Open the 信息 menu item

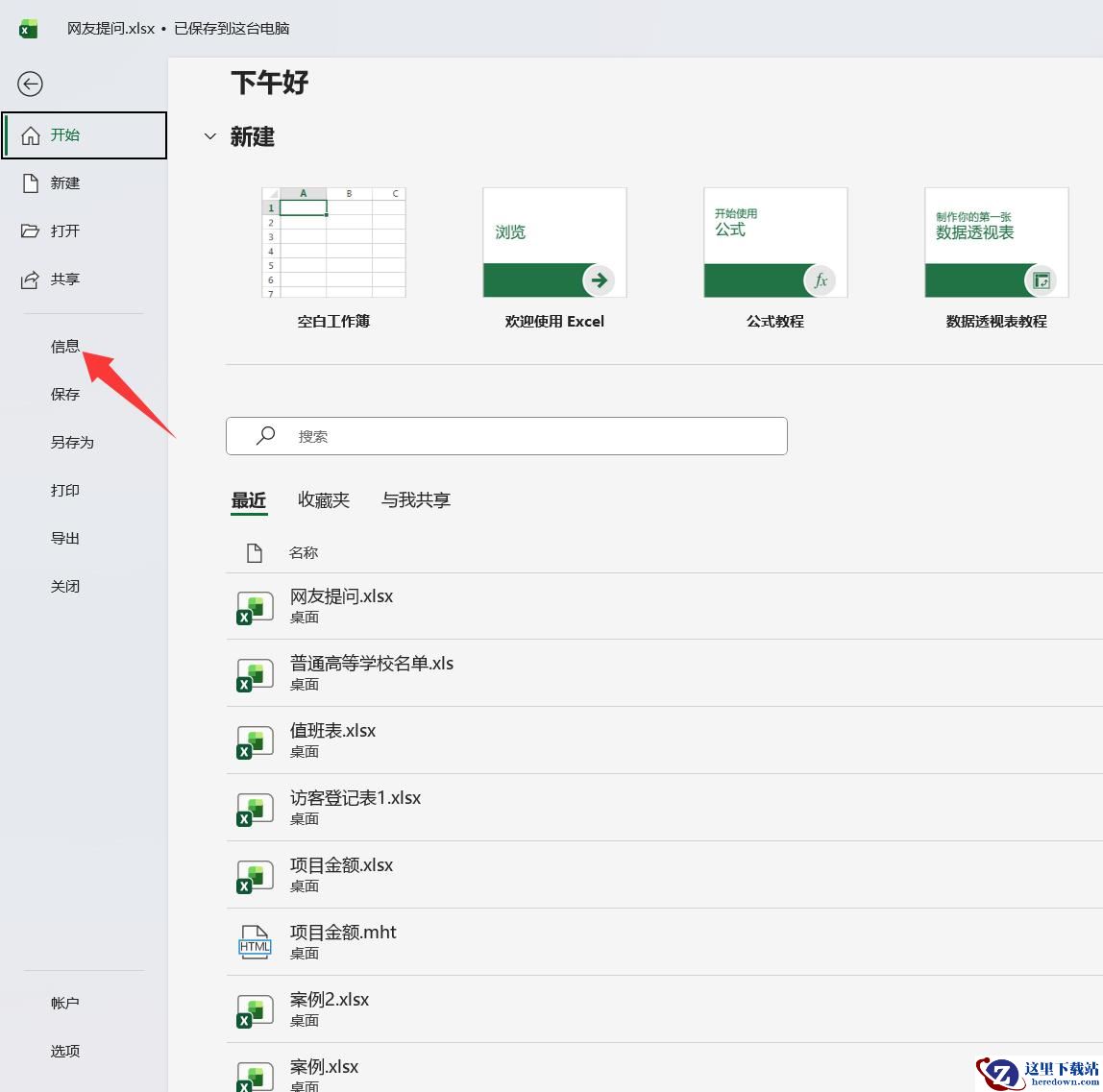(x=64, y=347)
